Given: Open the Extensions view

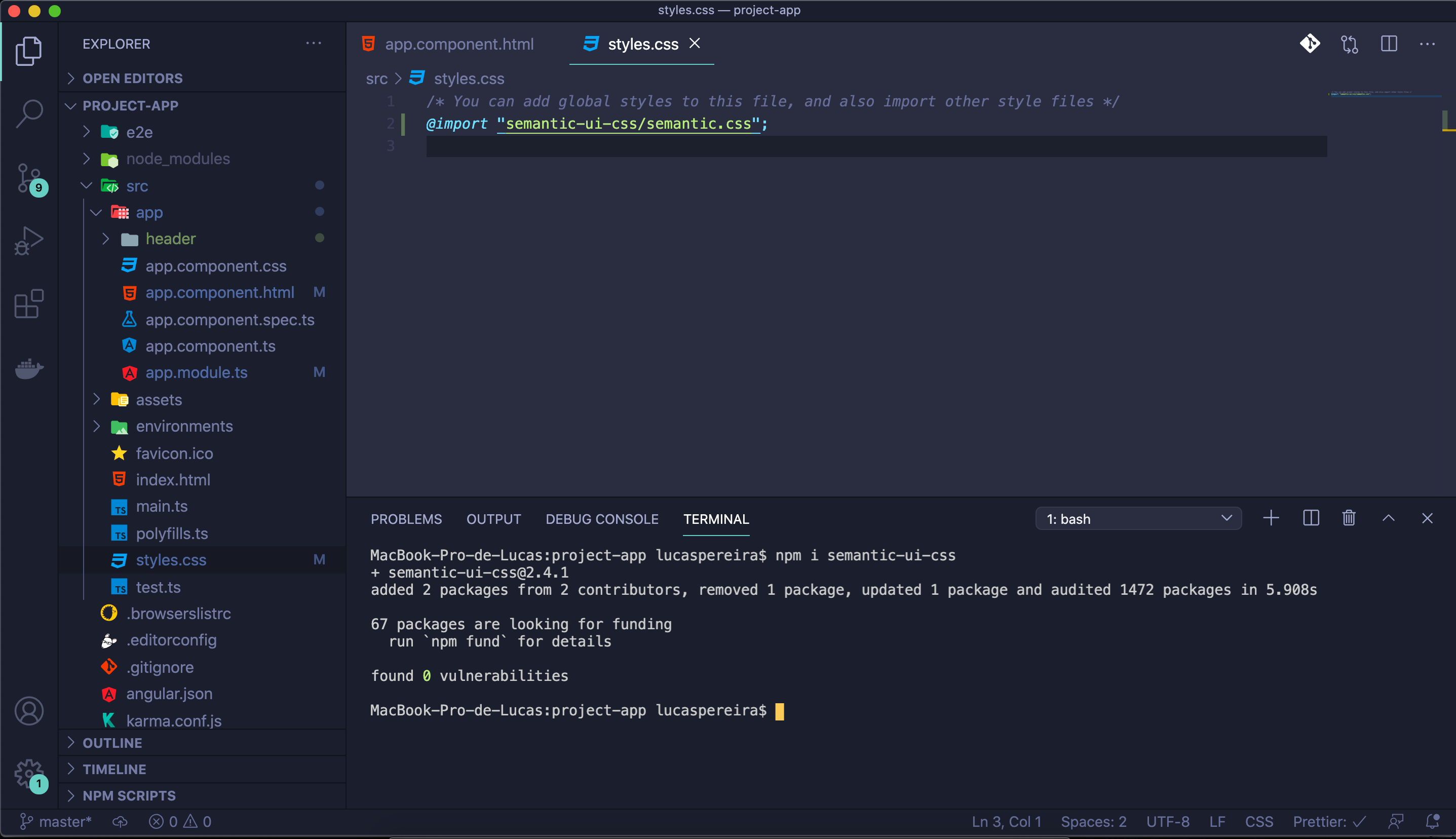Looking at the screenshot, I should [29, 303].
